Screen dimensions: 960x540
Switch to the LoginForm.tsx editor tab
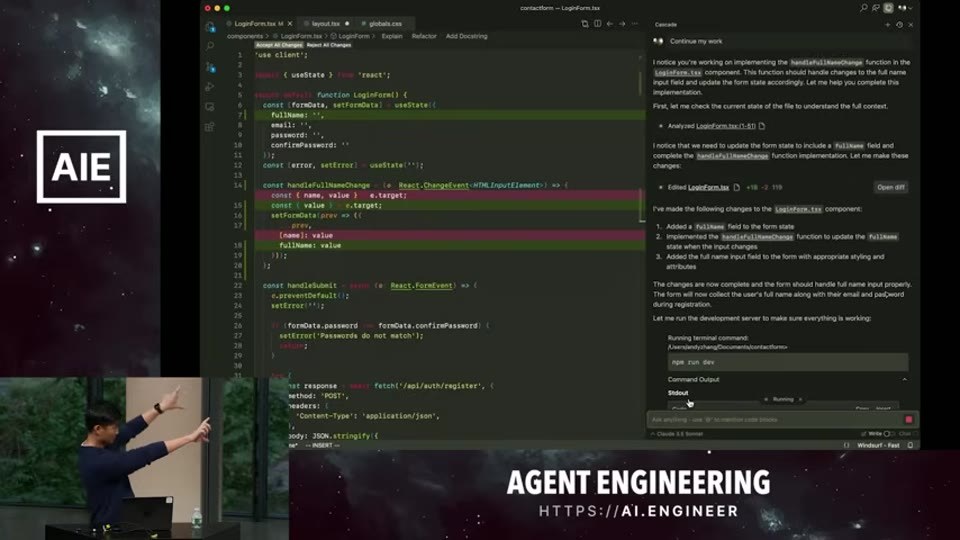coord(255,24)
